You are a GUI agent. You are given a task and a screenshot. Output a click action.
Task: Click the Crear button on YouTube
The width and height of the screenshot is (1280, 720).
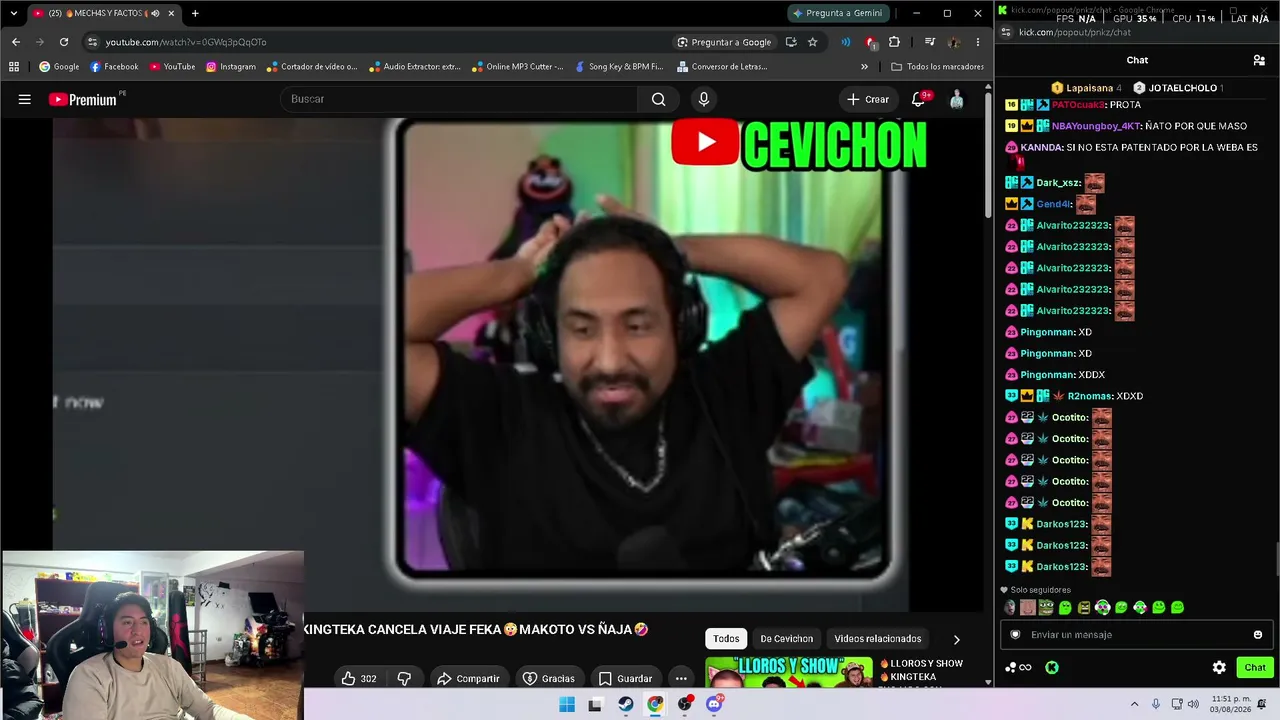pyautogui.click(x=868, y=99)
